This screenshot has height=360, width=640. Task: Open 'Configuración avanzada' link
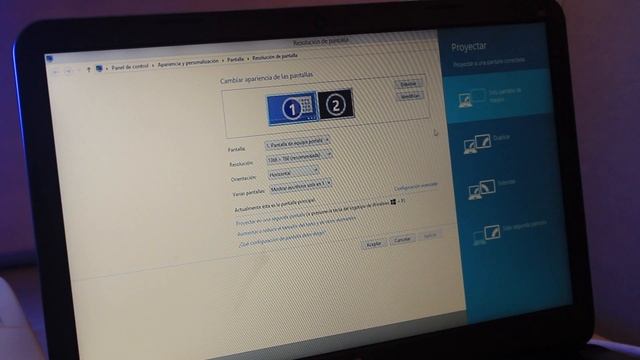pos(416,186)
